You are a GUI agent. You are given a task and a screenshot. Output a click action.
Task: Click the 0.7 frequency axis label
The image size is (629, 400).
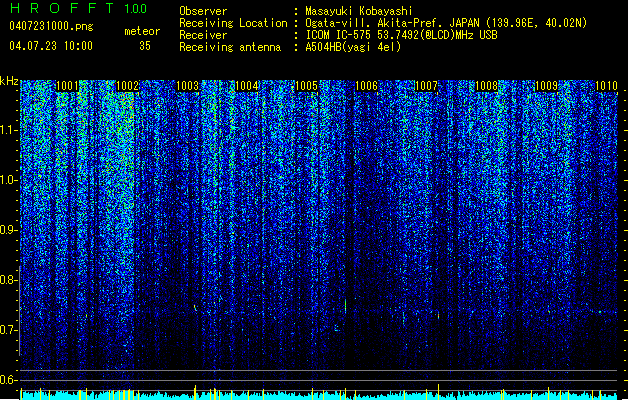click(x=8, y=330)
